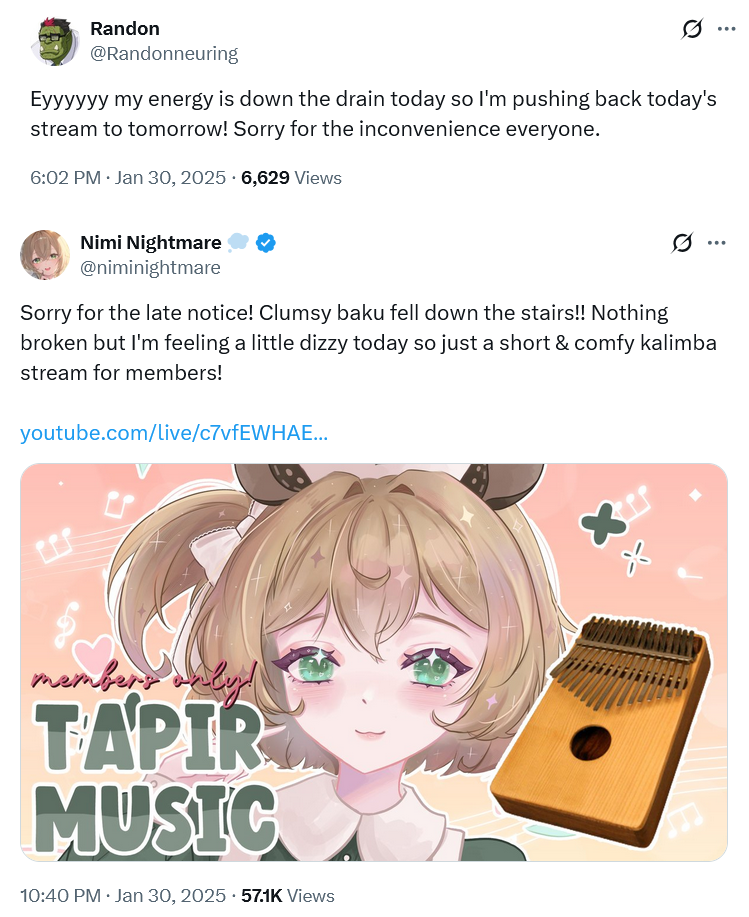Open the Tapir Music stream thumbnail
749x917 pixels.
(x=374, y=662)
